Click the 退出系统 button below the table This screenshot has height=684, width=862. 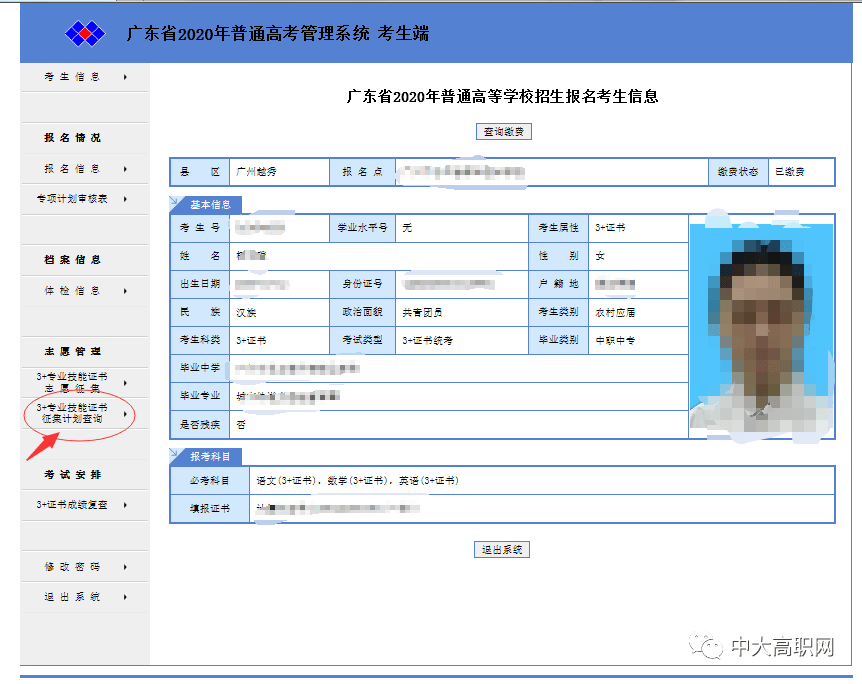(502, 549)
